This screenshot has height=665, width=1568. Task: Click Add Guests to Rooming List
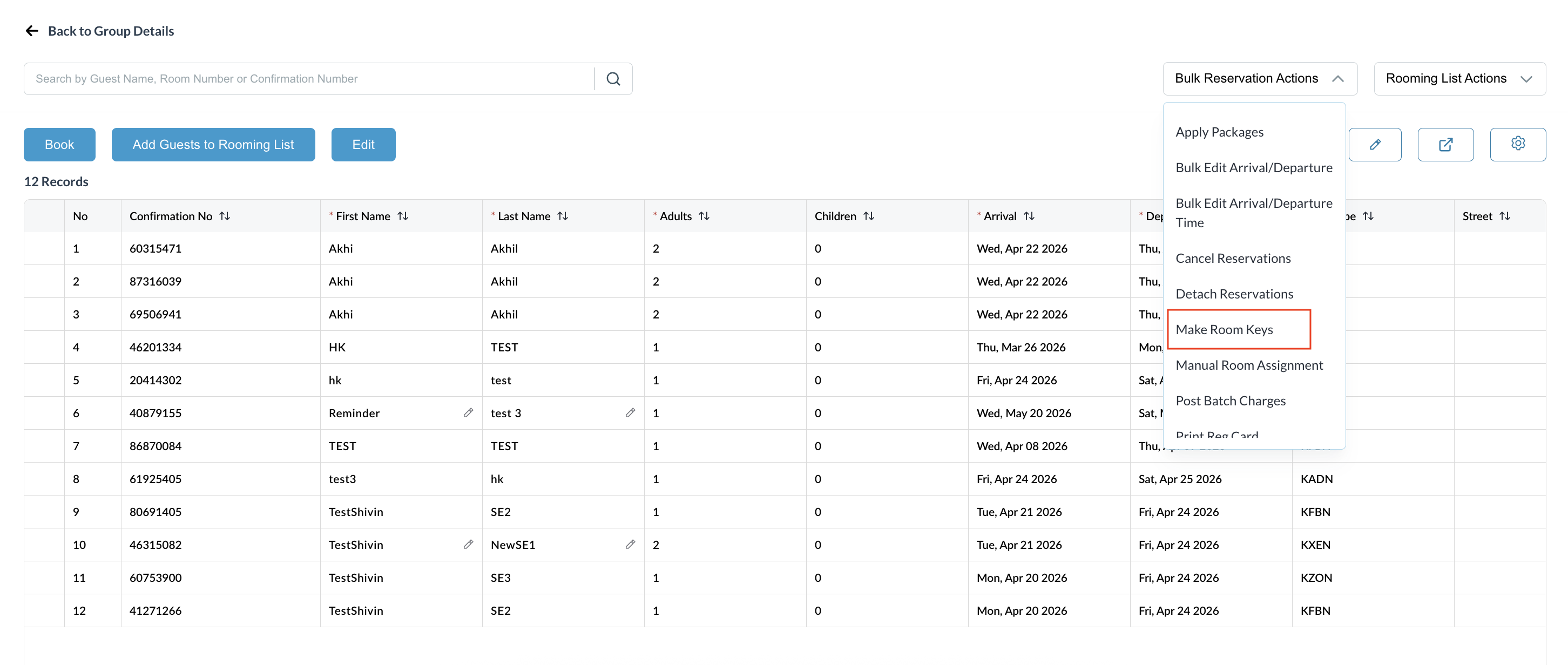tap(213, 145)
